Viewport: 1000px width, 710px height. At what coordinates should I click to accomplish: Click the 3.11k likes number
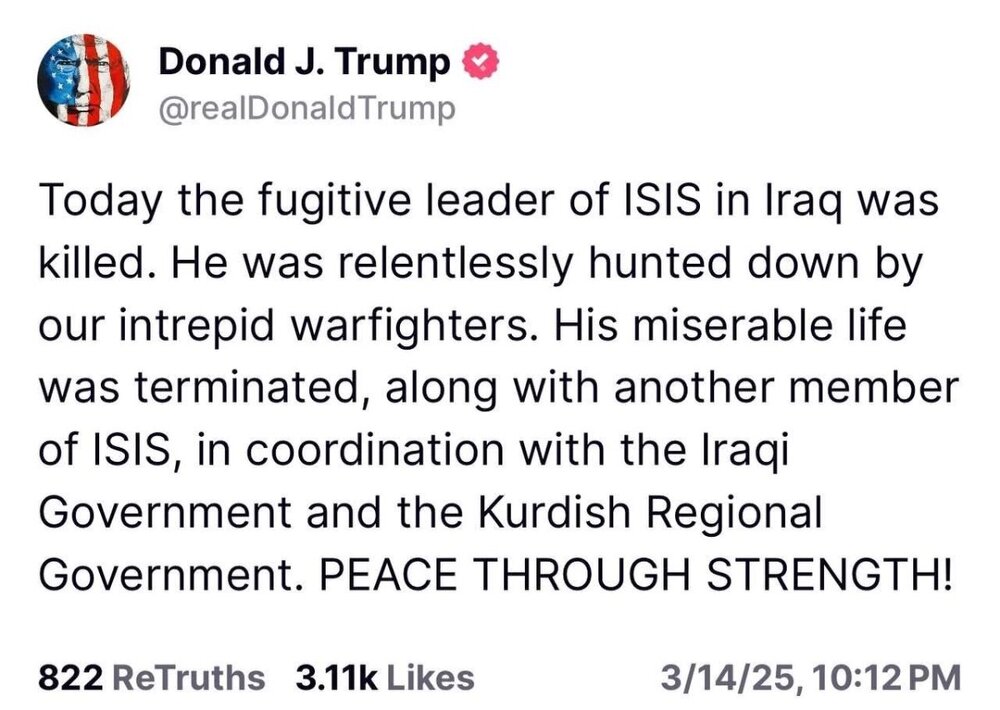pyautogui.click(x=336, y=677)
